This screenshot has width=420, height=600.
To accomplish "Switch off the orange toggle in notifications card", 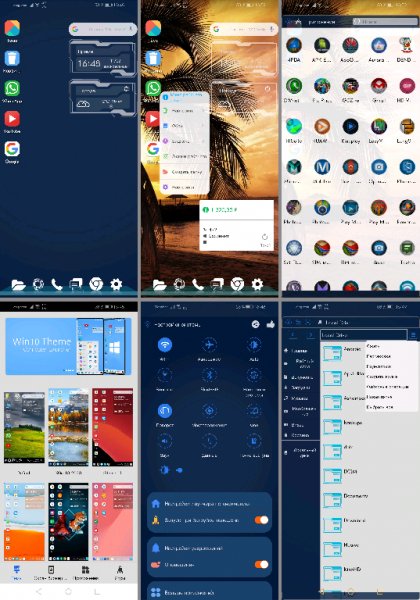I will tap(261, 564).
